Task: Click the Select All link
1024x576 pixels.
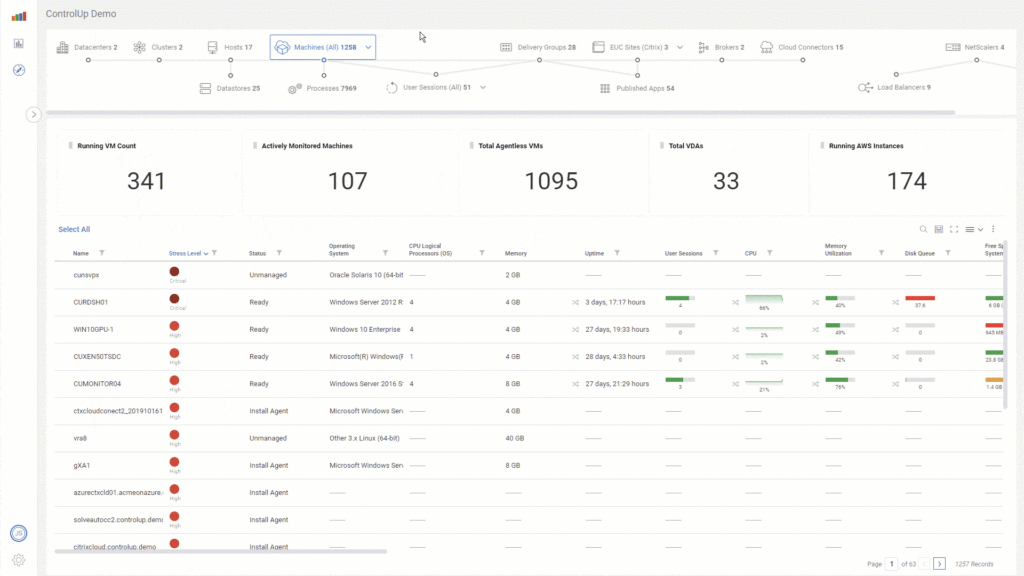Action: (x=74, y=229)
